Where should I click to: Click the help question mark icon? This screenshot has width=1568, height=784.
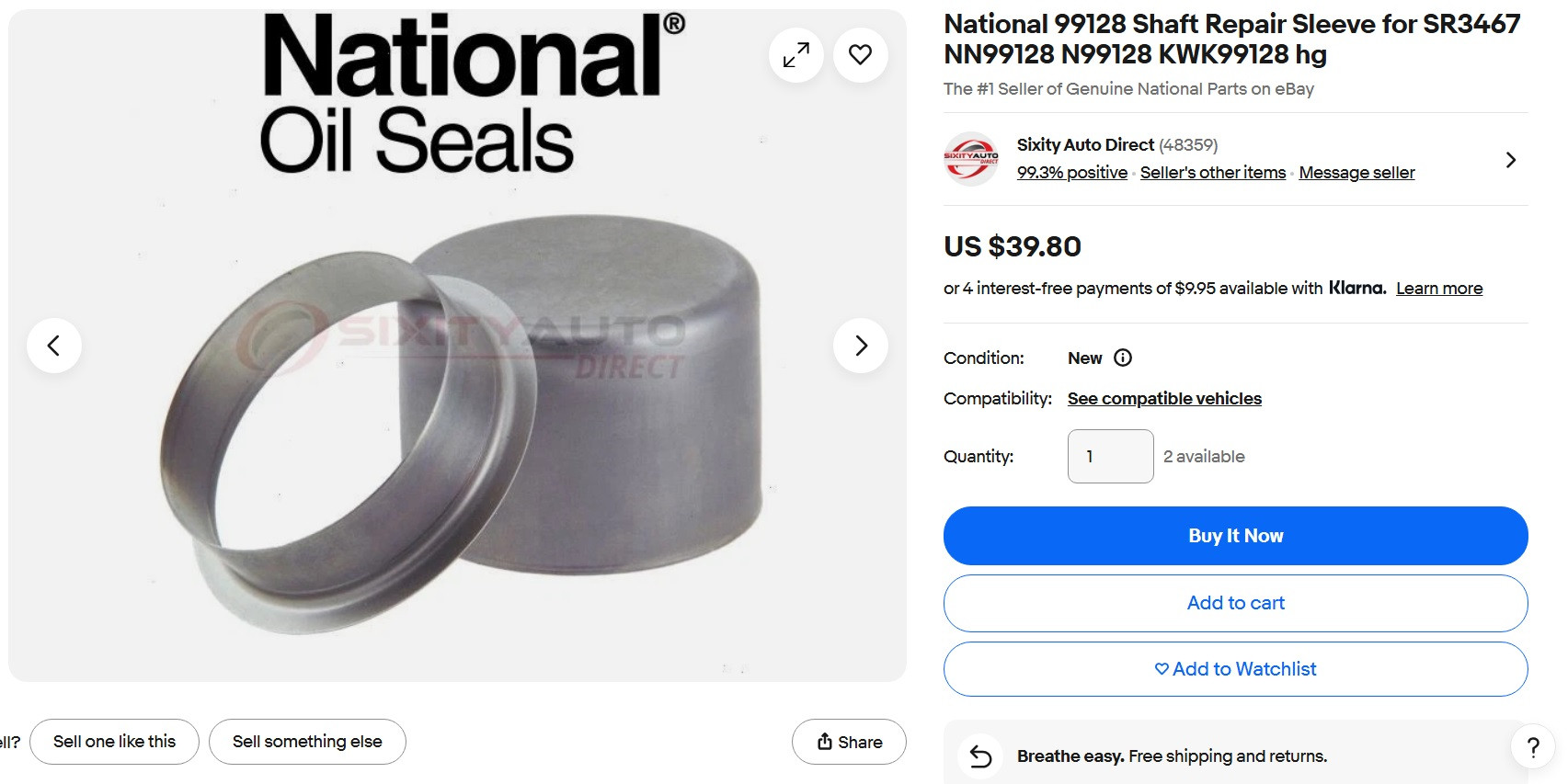point(1532,746)
